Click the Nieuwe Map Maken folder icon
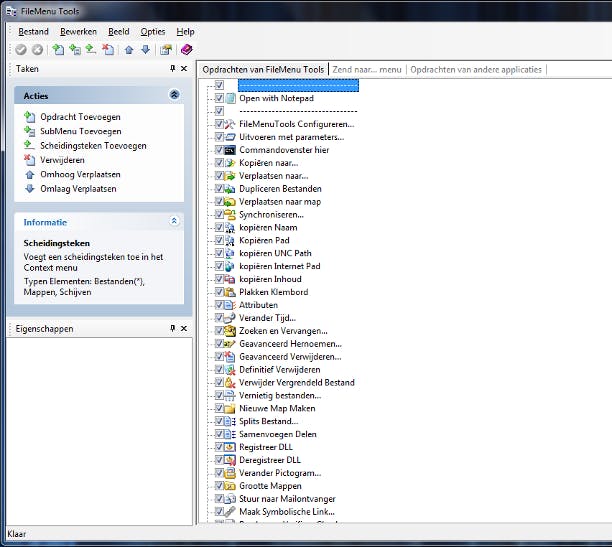Screen dimensions: 612x547 tap(231, 408)
